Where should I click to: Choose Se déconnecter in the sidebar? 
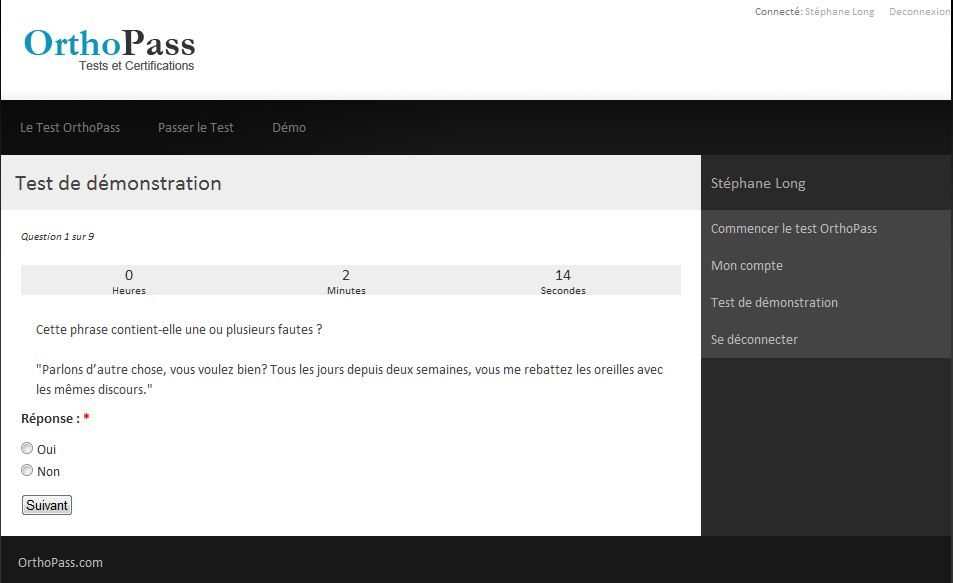pos(754,340)
